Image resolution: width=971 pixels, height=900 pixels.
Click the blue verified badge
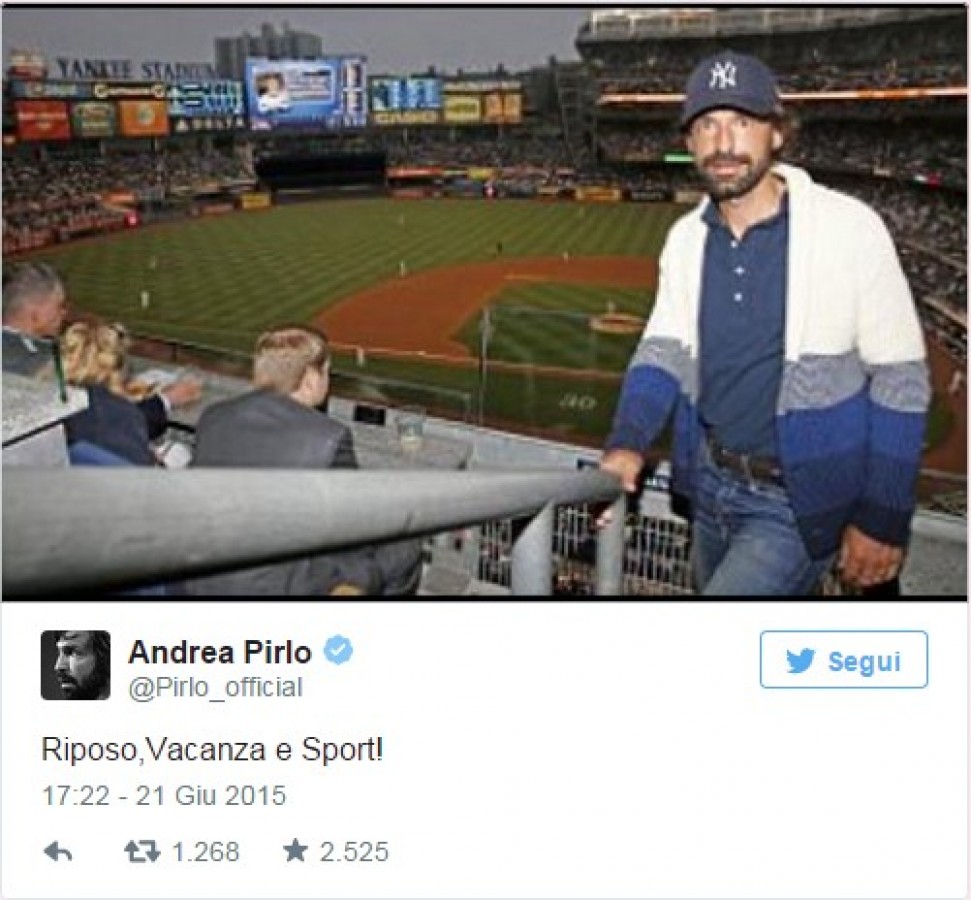(x=338, y=650)
